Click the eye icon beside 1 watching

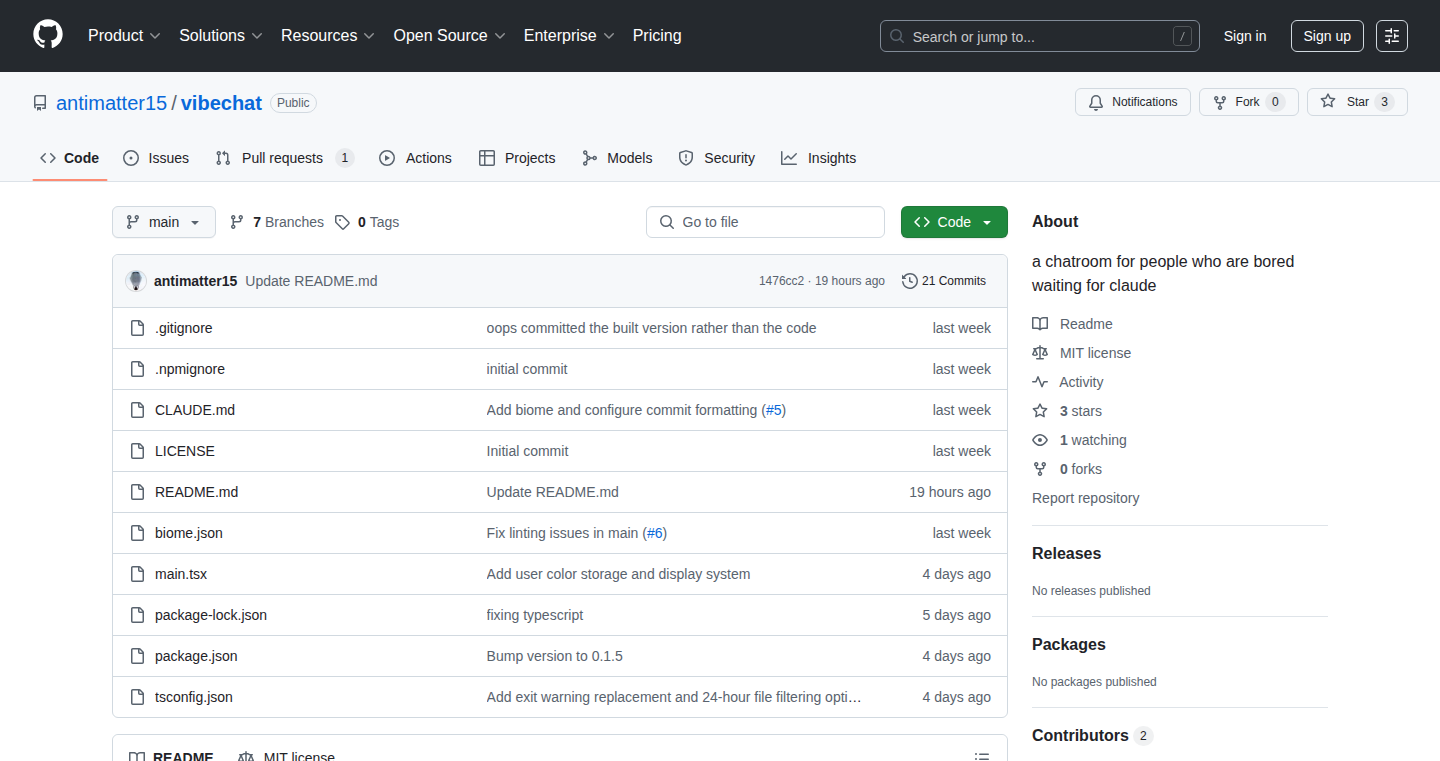click(1040, 440)
